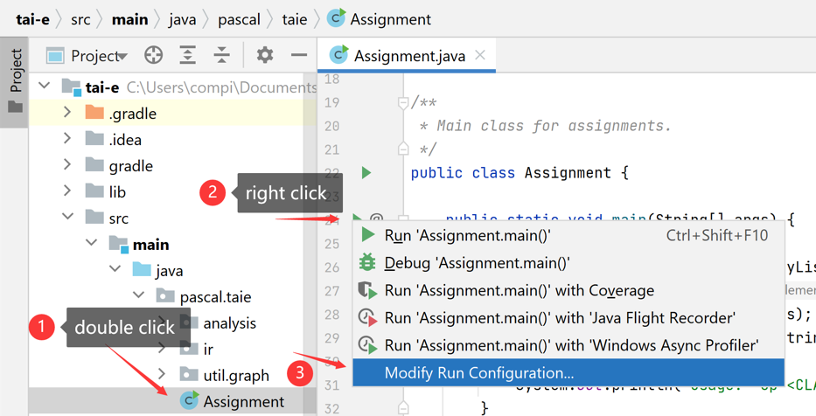Toggle the Project tool window sidebar button

[x=15, y=82]
